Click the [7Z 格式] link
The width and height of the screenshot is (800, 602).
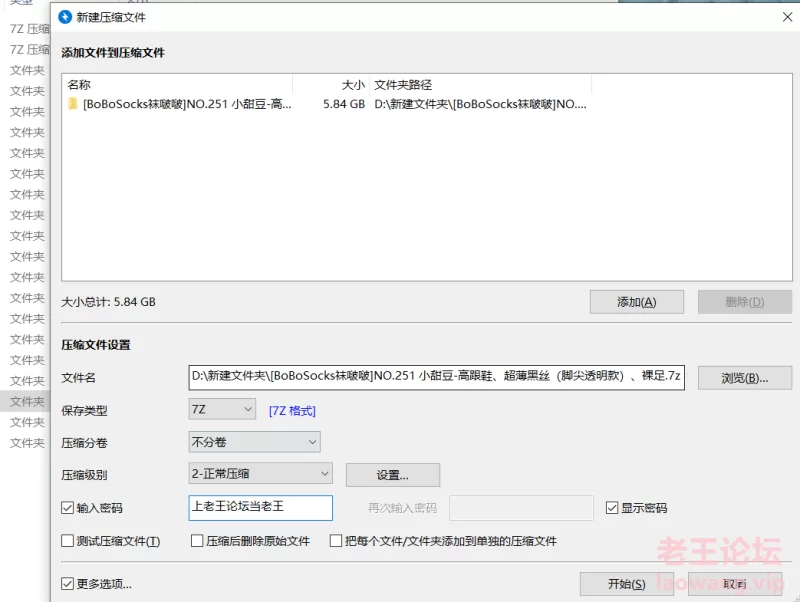[292, 410]
